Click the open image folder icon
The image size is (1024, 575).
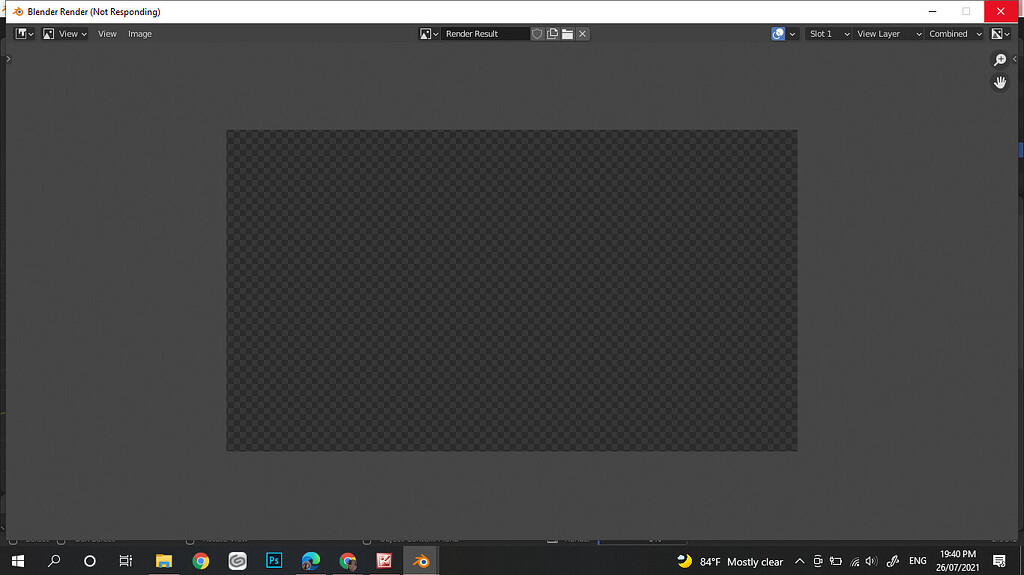pyautogui.click(x=568, y=34)
